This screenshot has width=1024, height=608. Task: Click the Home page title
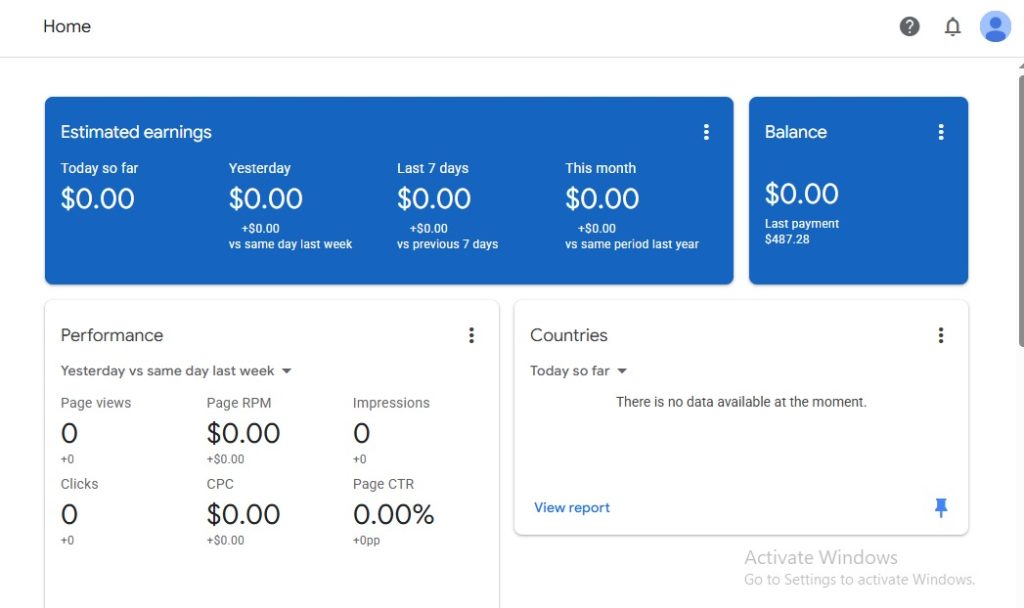point(67,27)
